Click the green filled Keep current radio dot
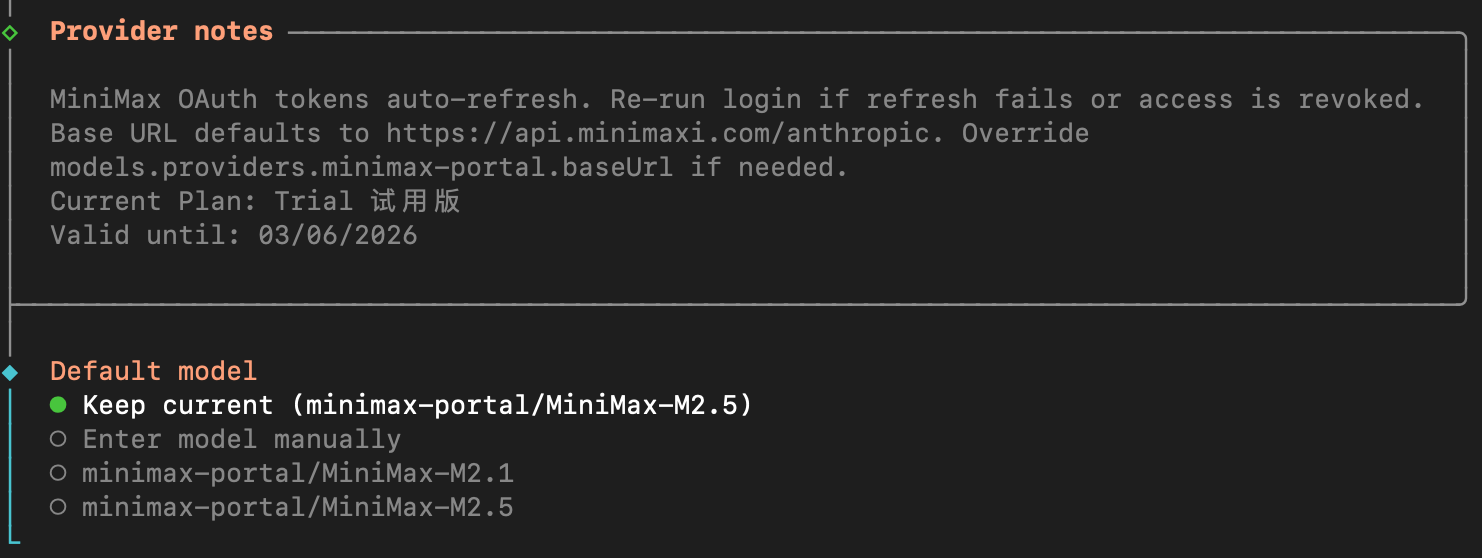The height and width of the screenshot is (558, 1482). [x=58, y=405]
